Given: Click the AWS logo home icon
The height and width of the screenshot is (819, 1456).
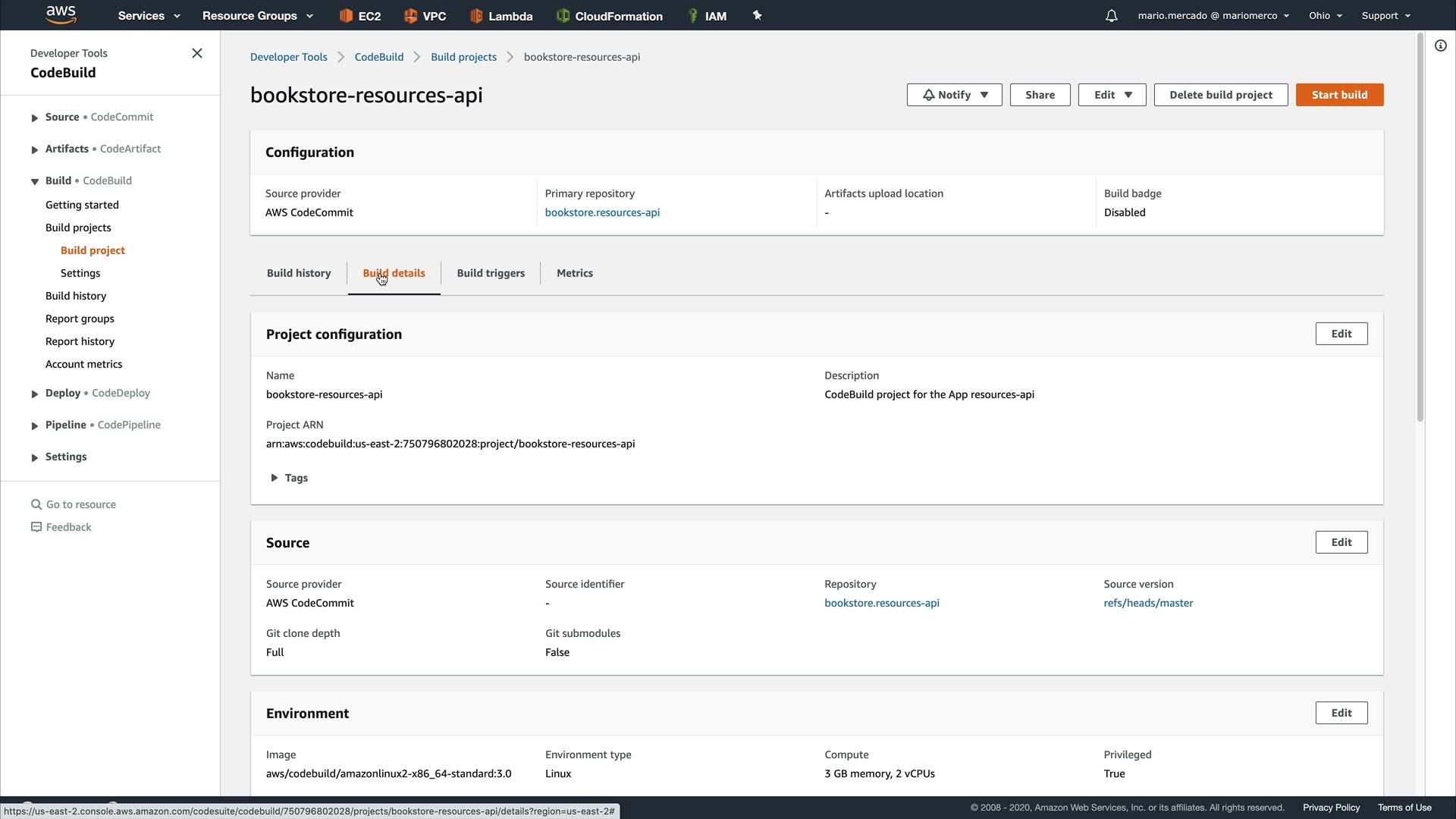Looking at the screenshot, I should [61, 14].
